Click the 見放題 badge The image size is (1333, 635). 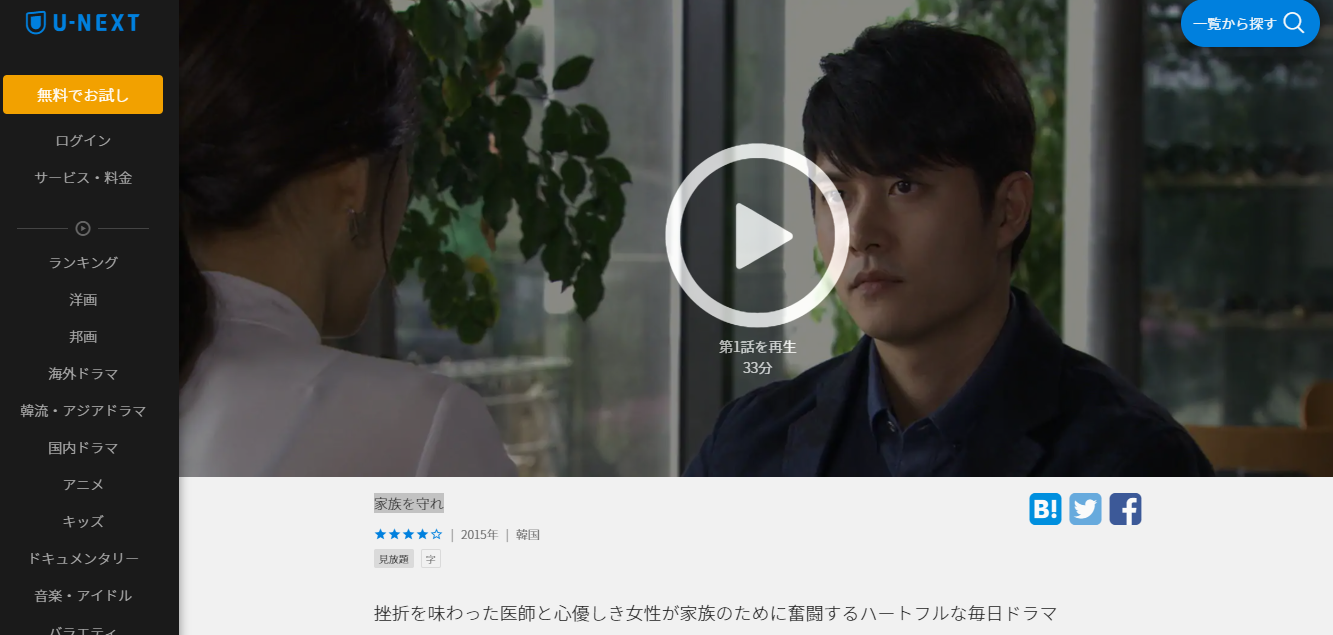click(x=394, y=559)
